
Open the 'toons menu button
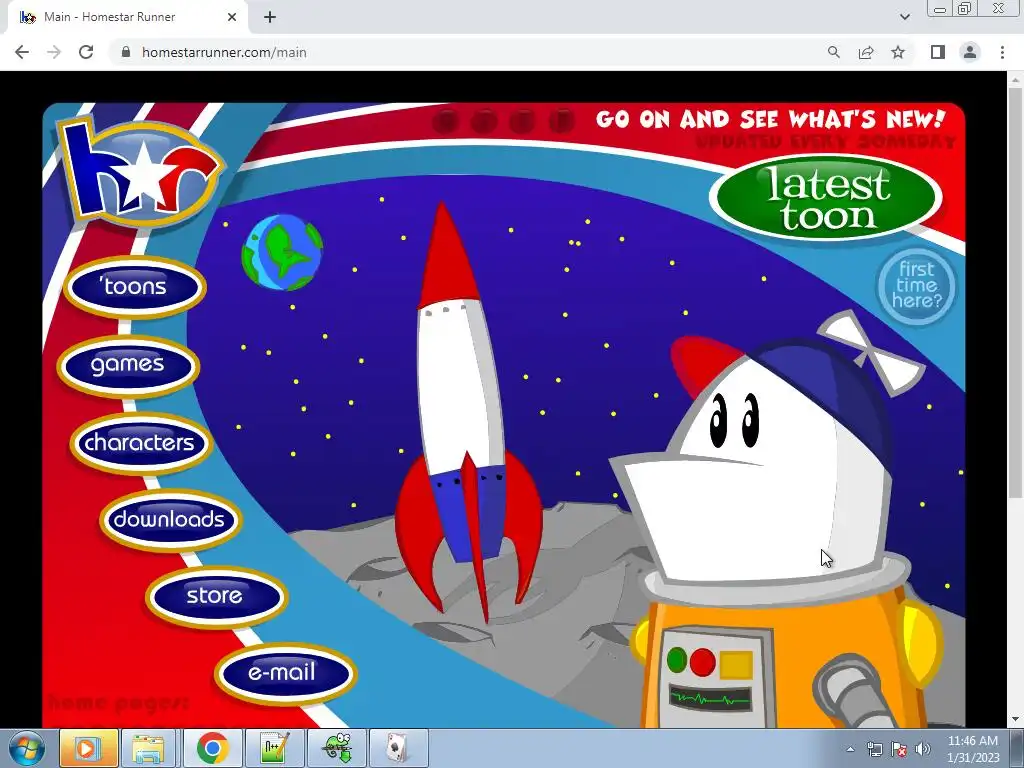135,287
